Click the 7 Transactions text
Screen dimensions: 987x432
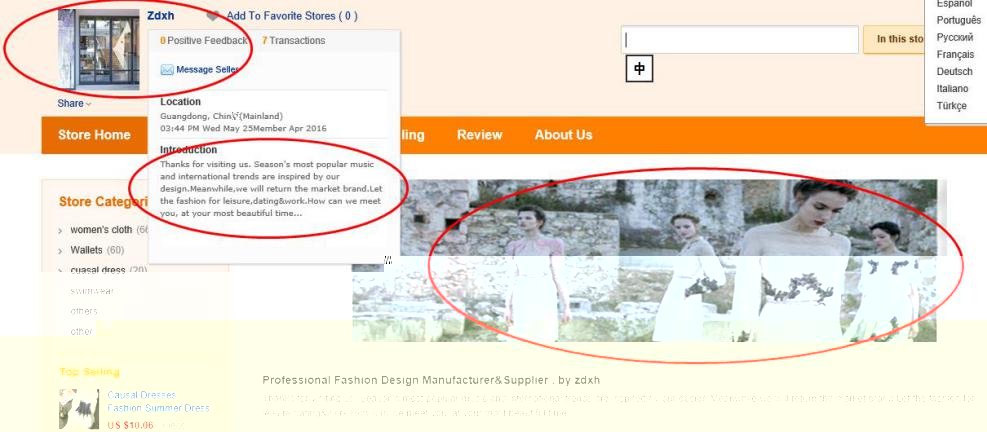(x=293, y=40)
